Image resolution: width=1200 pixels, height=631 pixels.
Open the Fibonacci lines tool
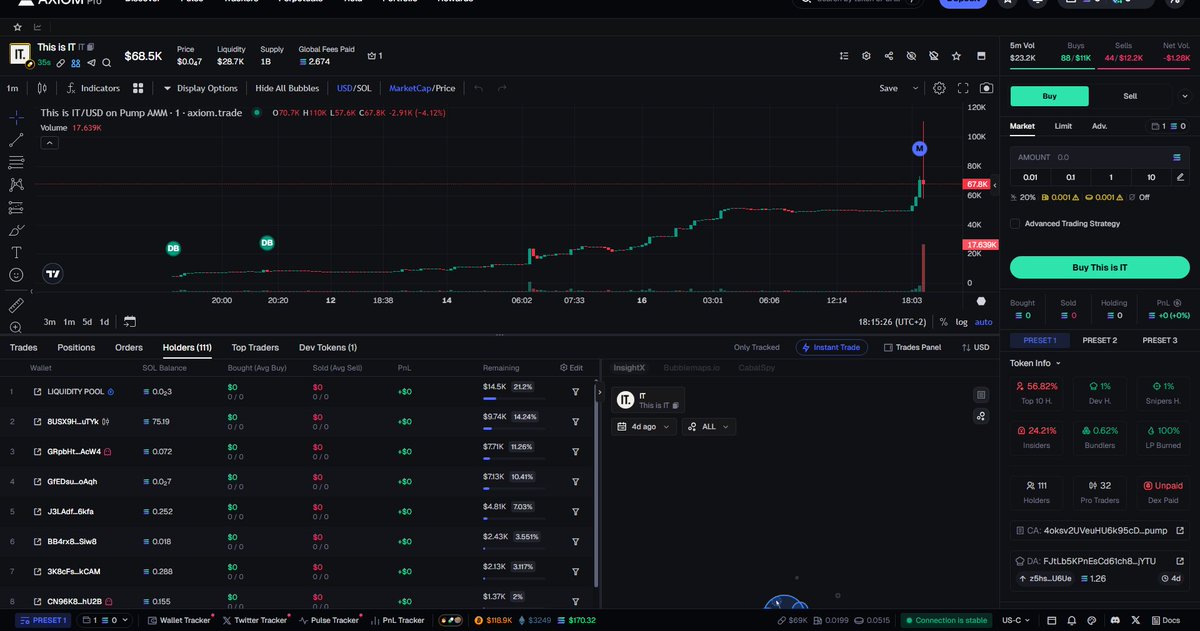point(16,162)
